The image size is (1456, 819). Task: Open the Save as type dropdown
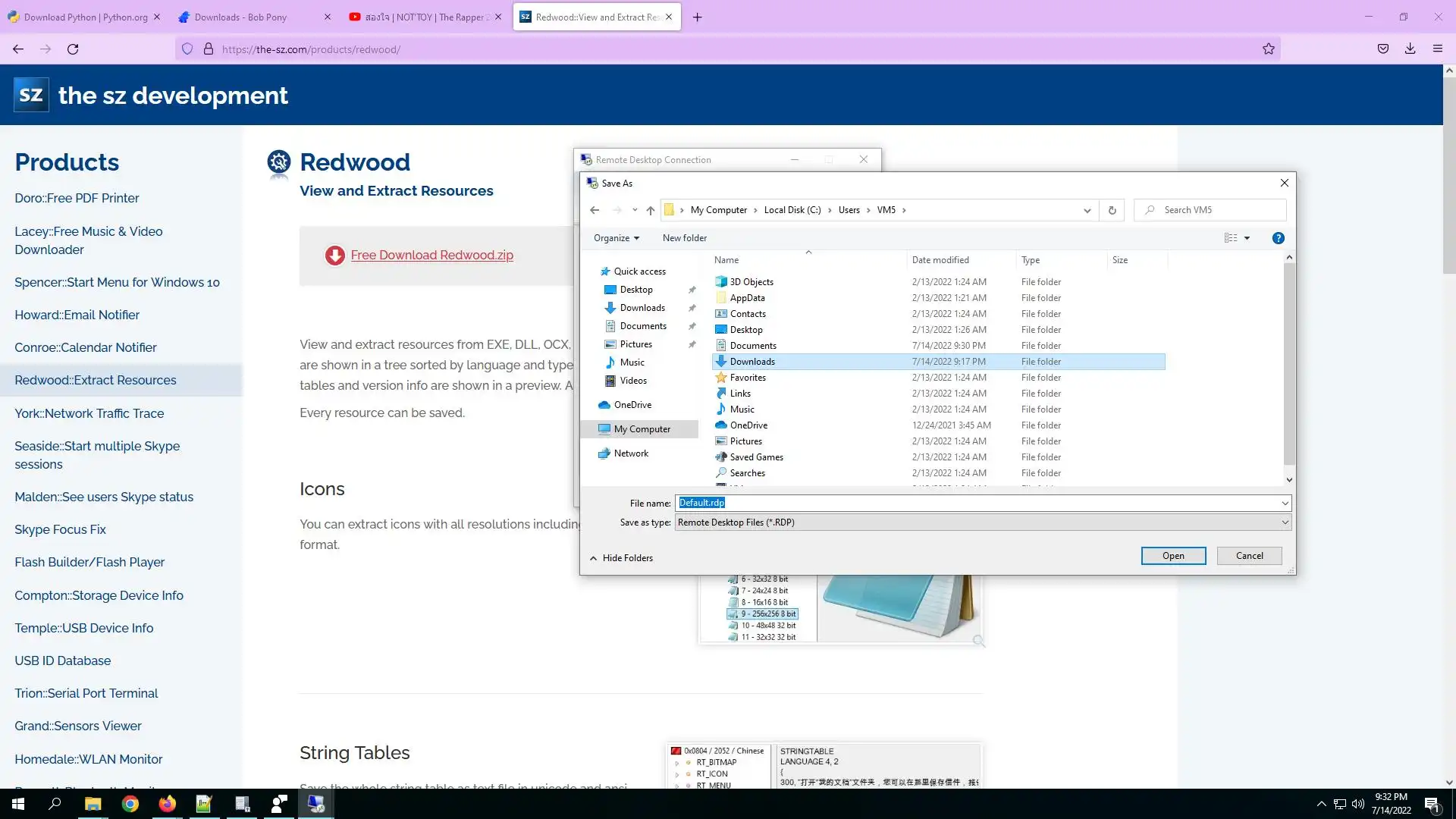coord(1285,522)
